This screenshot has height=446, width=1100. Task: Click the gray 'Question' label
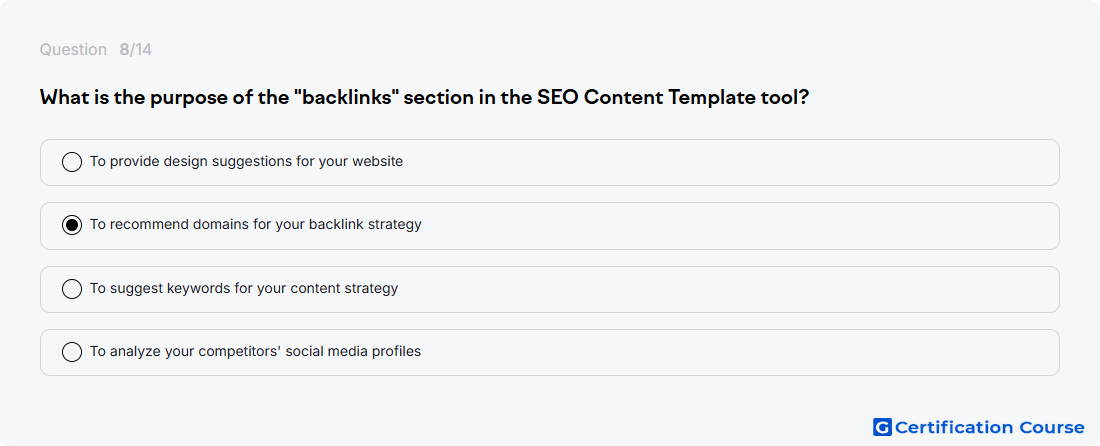click(x=73, y=50)
